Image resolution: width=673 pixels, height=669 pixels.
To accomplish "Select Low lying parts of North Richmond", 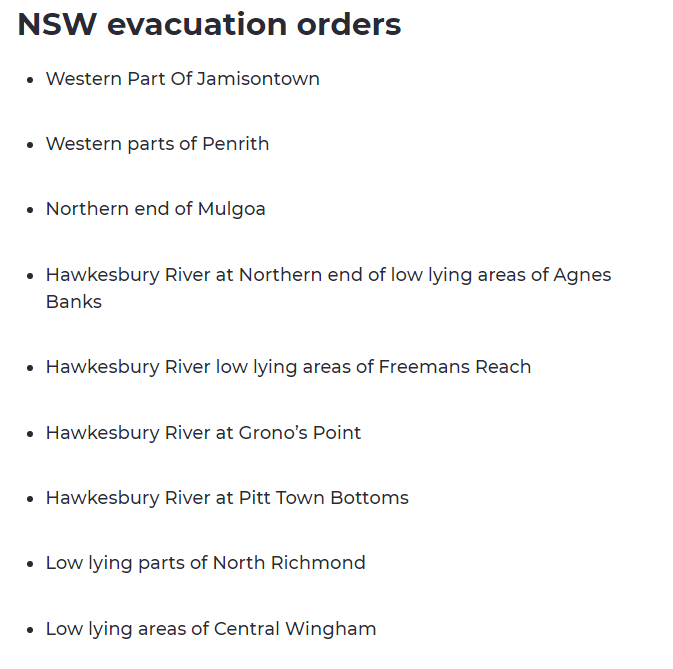I will pos(206,563).
